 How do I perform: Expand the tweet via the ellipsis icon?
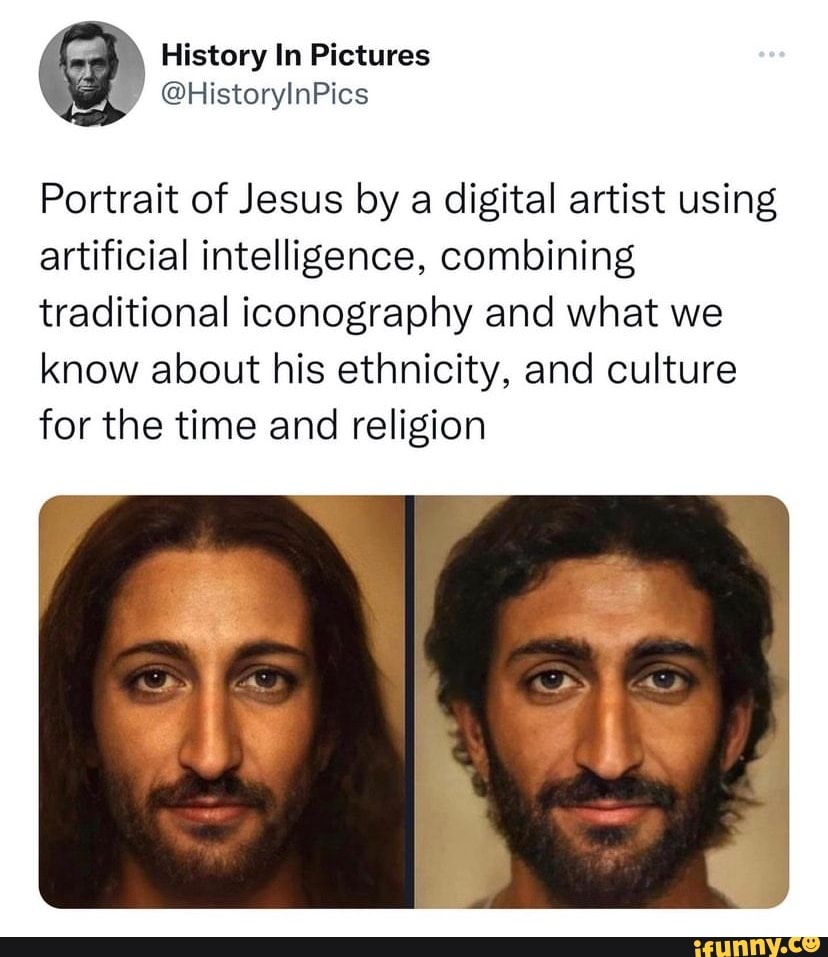point(772,55)
